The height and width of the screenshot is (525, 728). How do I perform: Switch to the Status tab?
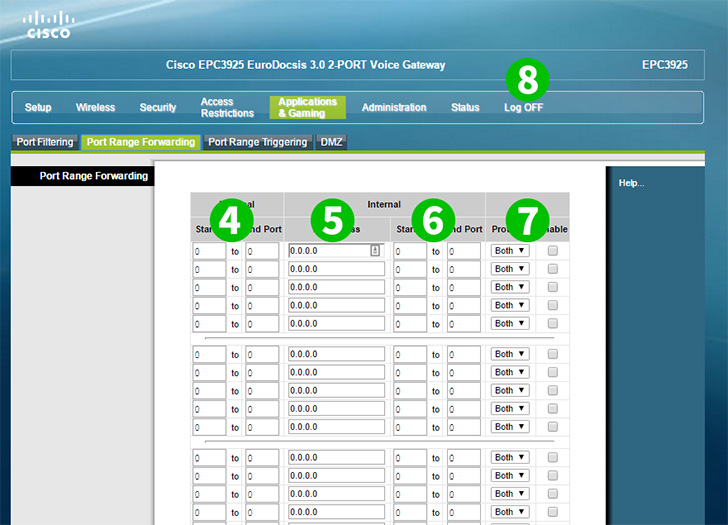coord(465,108)
